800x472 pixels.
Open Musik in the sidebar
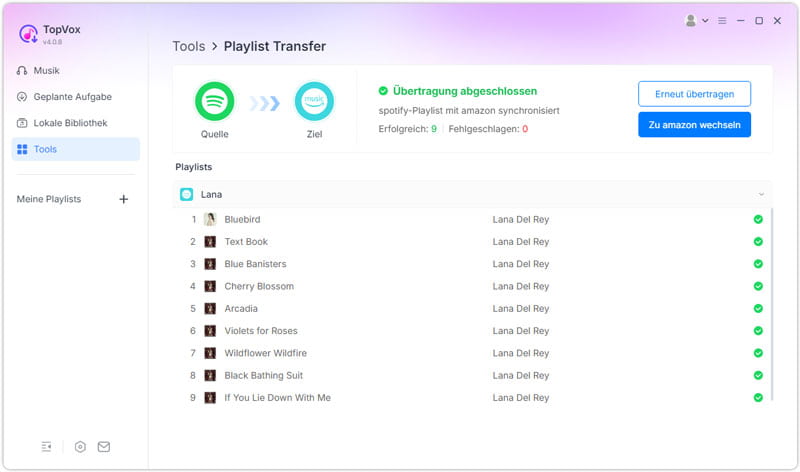coord(47,71)
